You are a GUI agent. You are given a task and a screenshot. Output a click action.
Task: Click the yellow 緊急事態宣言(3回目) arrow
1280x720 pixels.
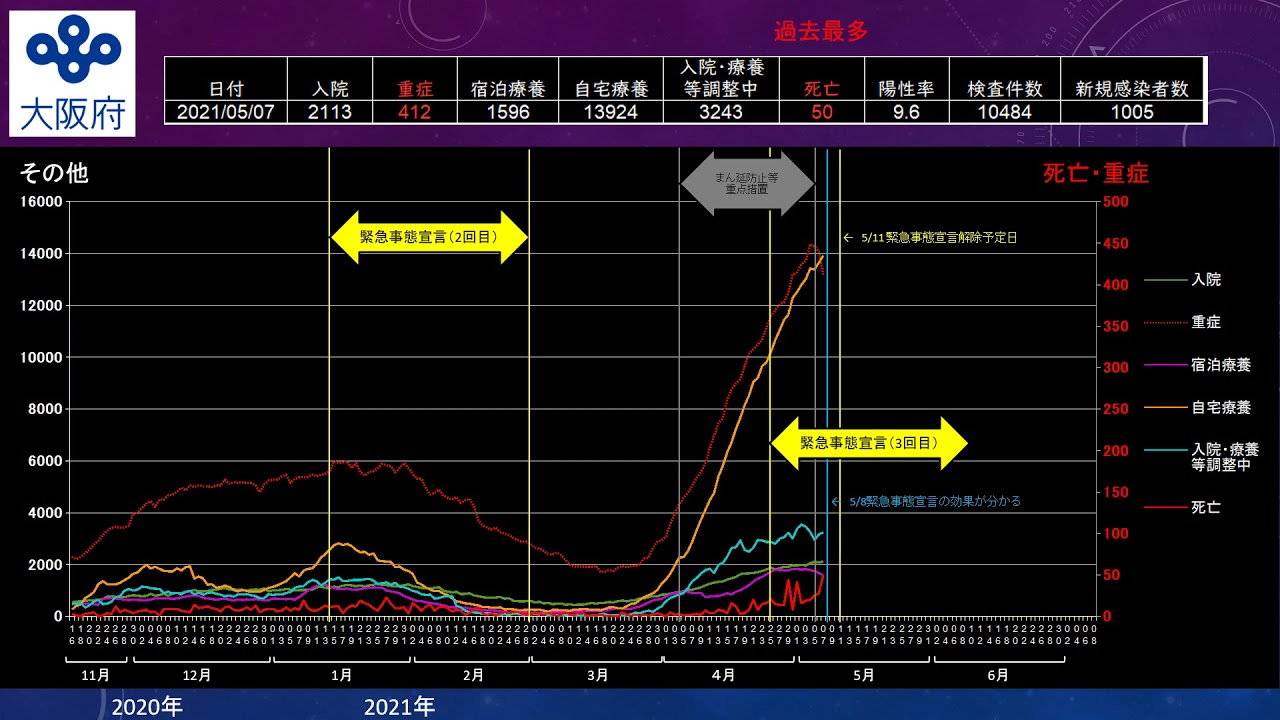[868, 443]
